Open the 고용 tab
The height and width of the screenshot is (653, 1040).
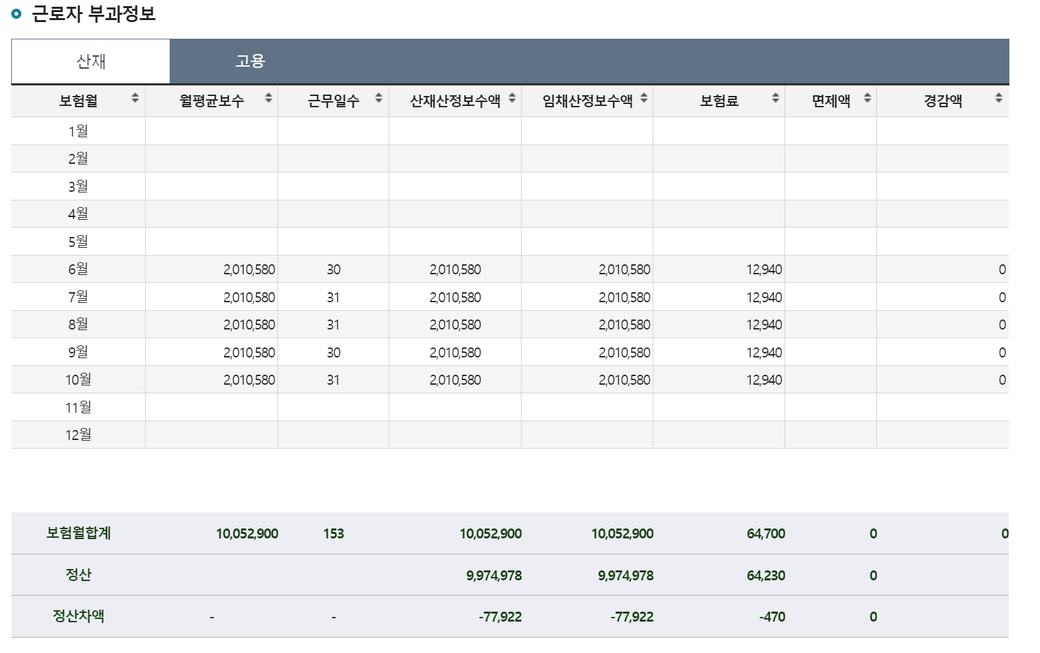[250, 62]
